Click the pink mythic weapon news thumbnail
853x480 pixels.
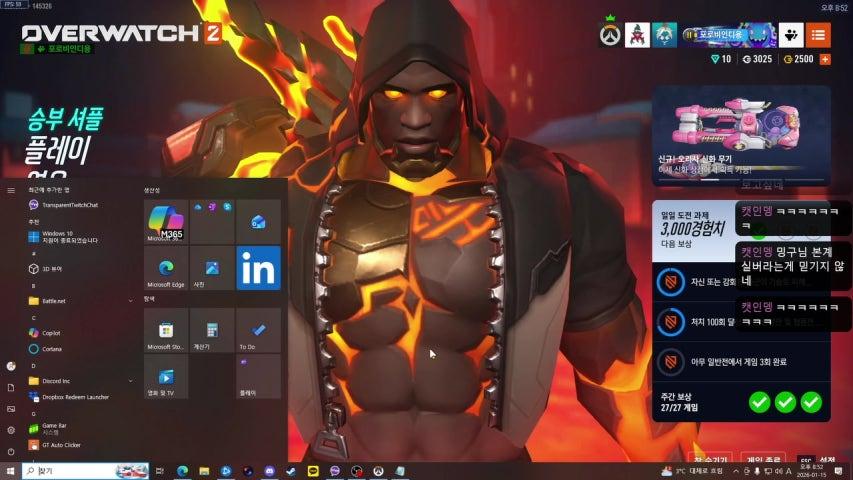click(741, 136)
